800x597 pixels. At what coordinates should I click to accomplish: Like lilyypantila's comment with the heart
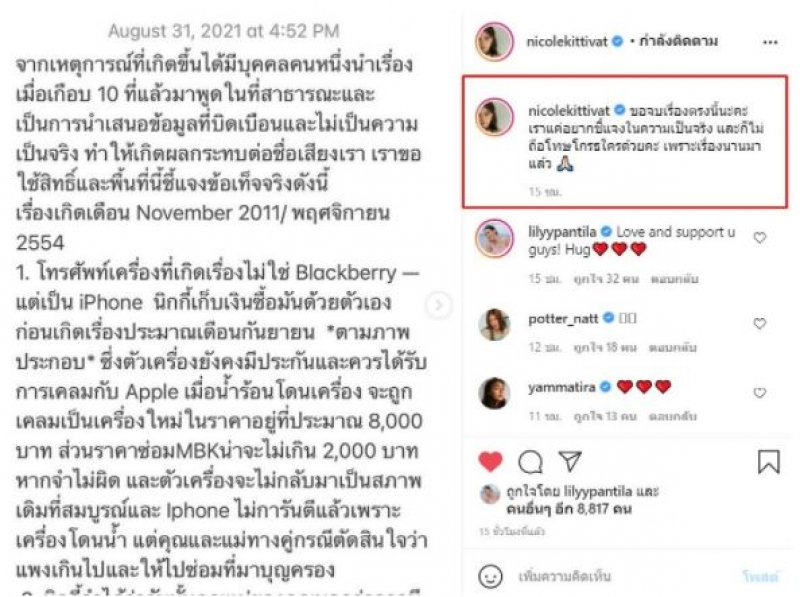760,237
